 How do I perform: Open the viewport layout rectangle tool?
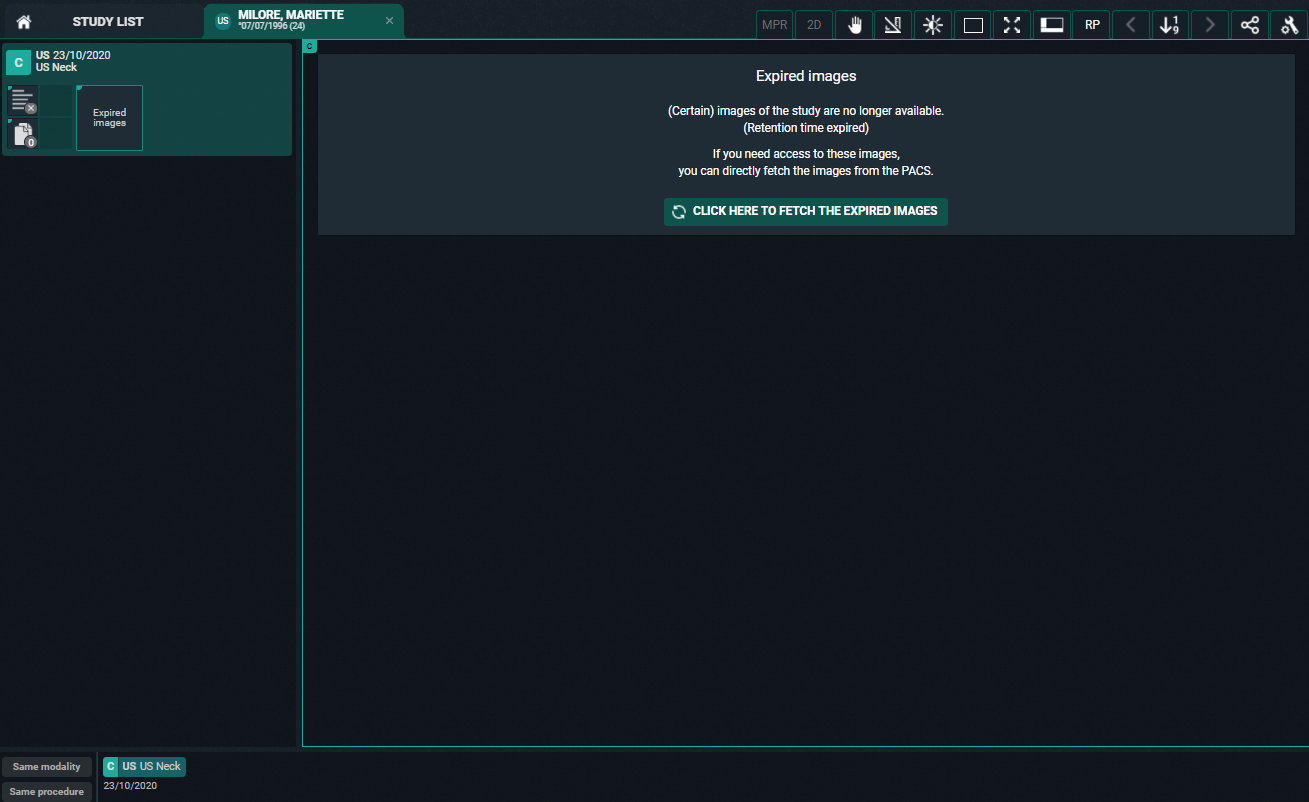coord(973,25)
